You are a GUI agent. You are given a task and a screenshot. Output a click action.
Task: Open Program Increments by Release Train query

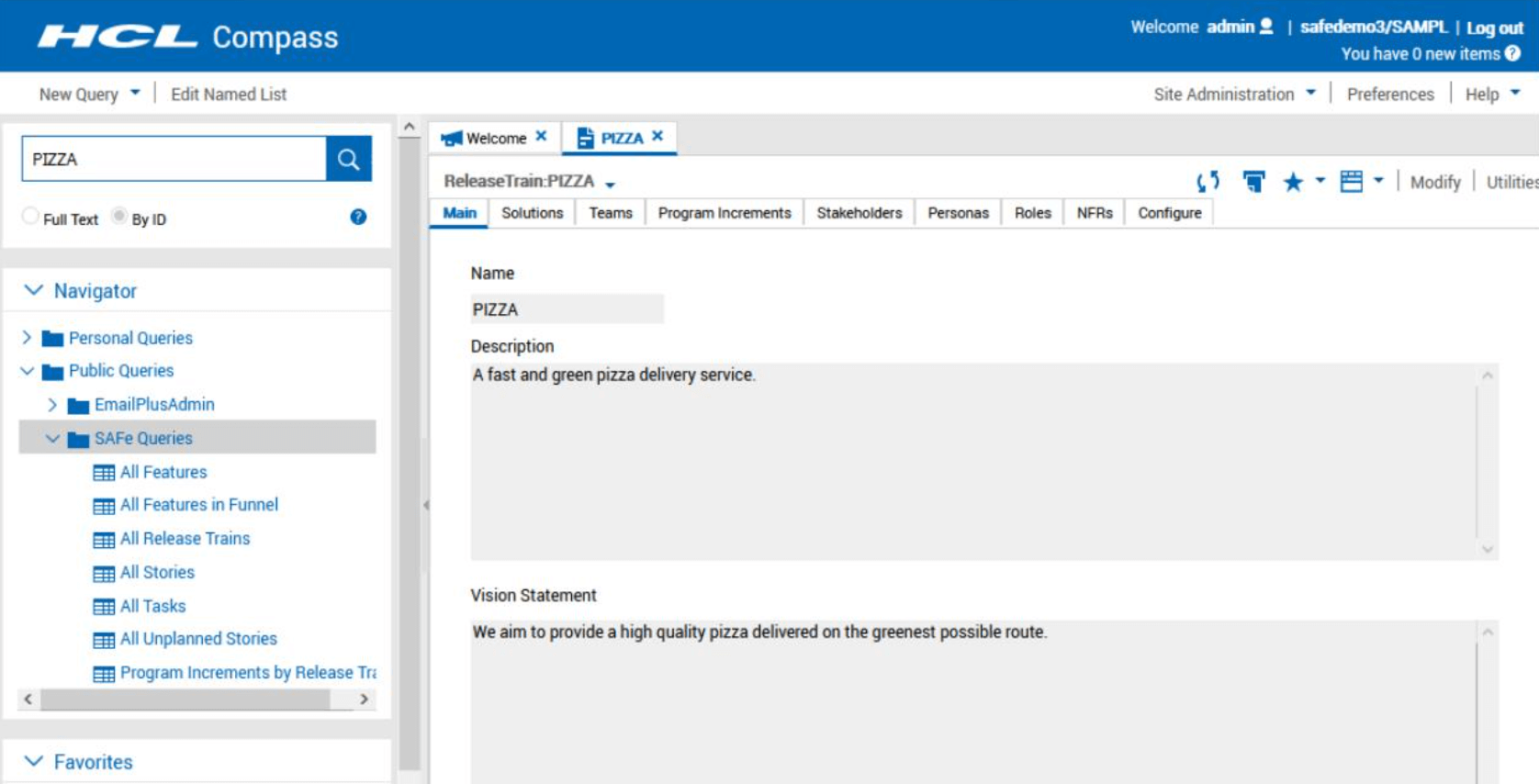248,673
